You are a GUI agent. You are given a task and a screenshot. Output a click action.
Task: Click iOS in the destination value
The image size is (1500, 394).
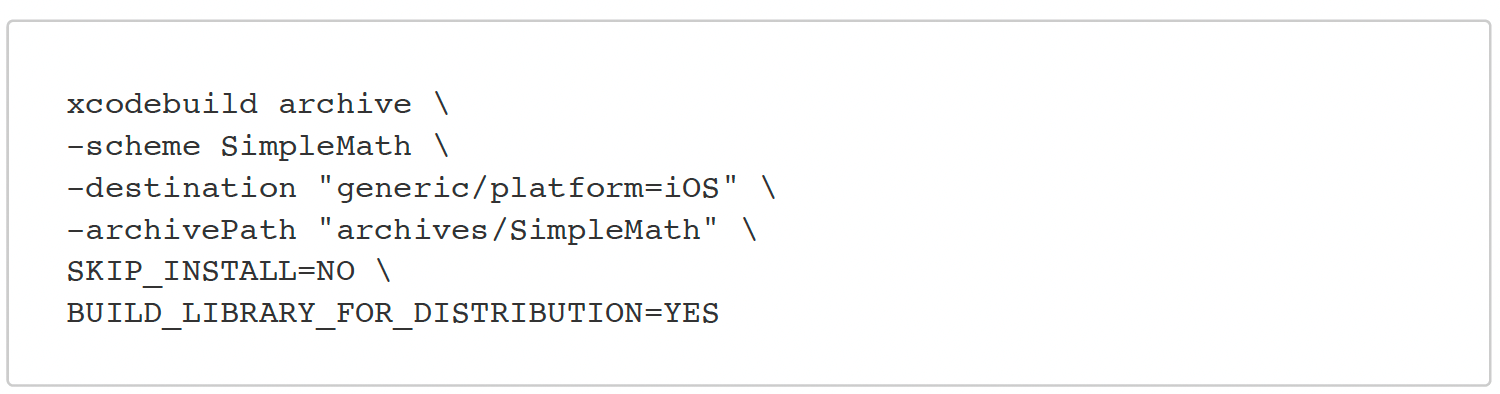pyautogui.click(x=691, y=188)
